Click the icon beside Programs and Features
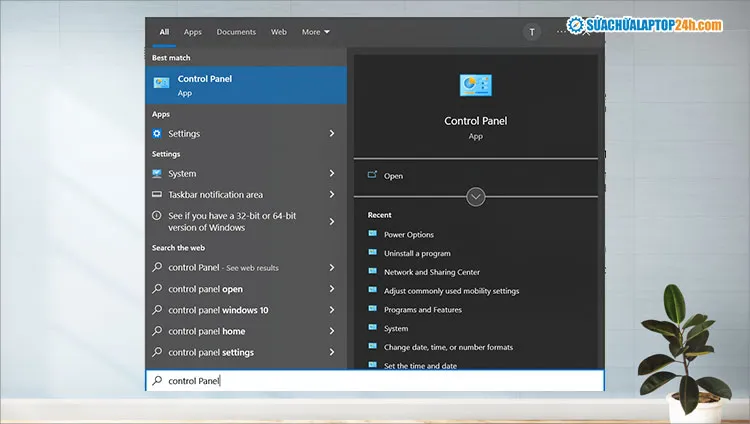Image resolution: width=750 pixels, height=424 pixels. tap(373, 309)
